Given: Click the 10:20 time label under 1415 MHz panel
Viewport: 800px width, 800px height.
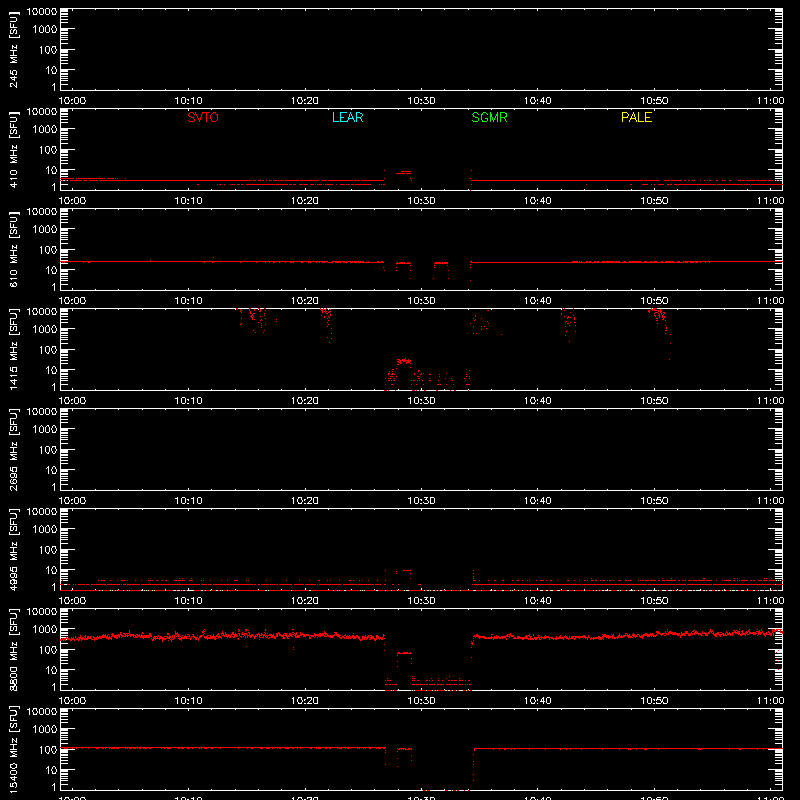Looking at the screenshot, I should coord(305,401).
